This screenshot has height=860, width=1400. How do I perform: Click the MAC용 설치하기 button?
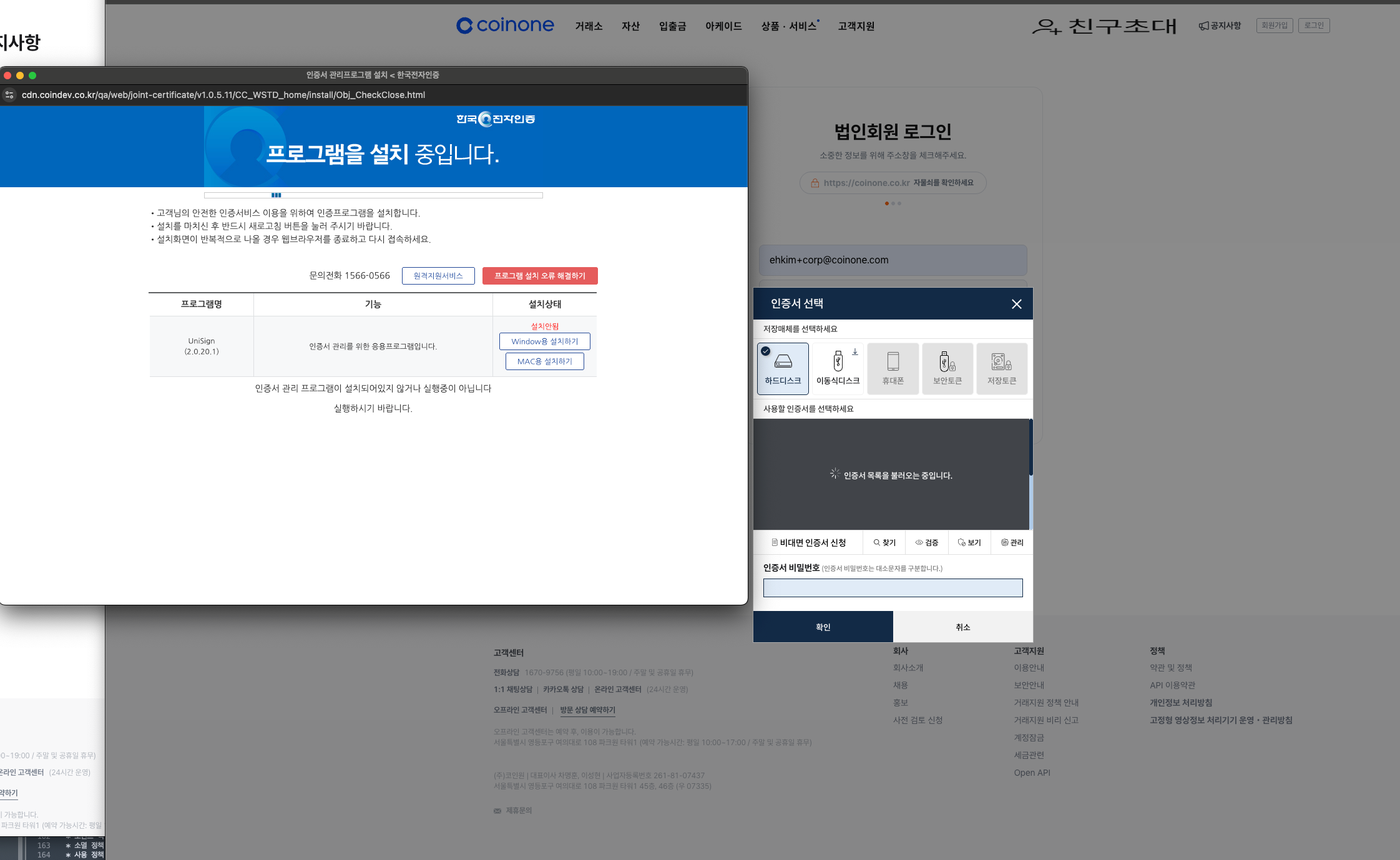point(544,361)
